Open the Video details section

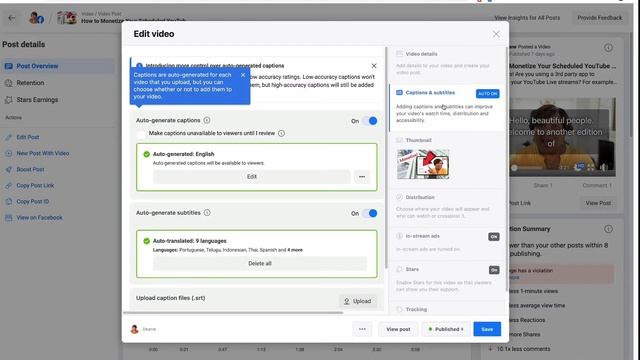coord(447,62)
